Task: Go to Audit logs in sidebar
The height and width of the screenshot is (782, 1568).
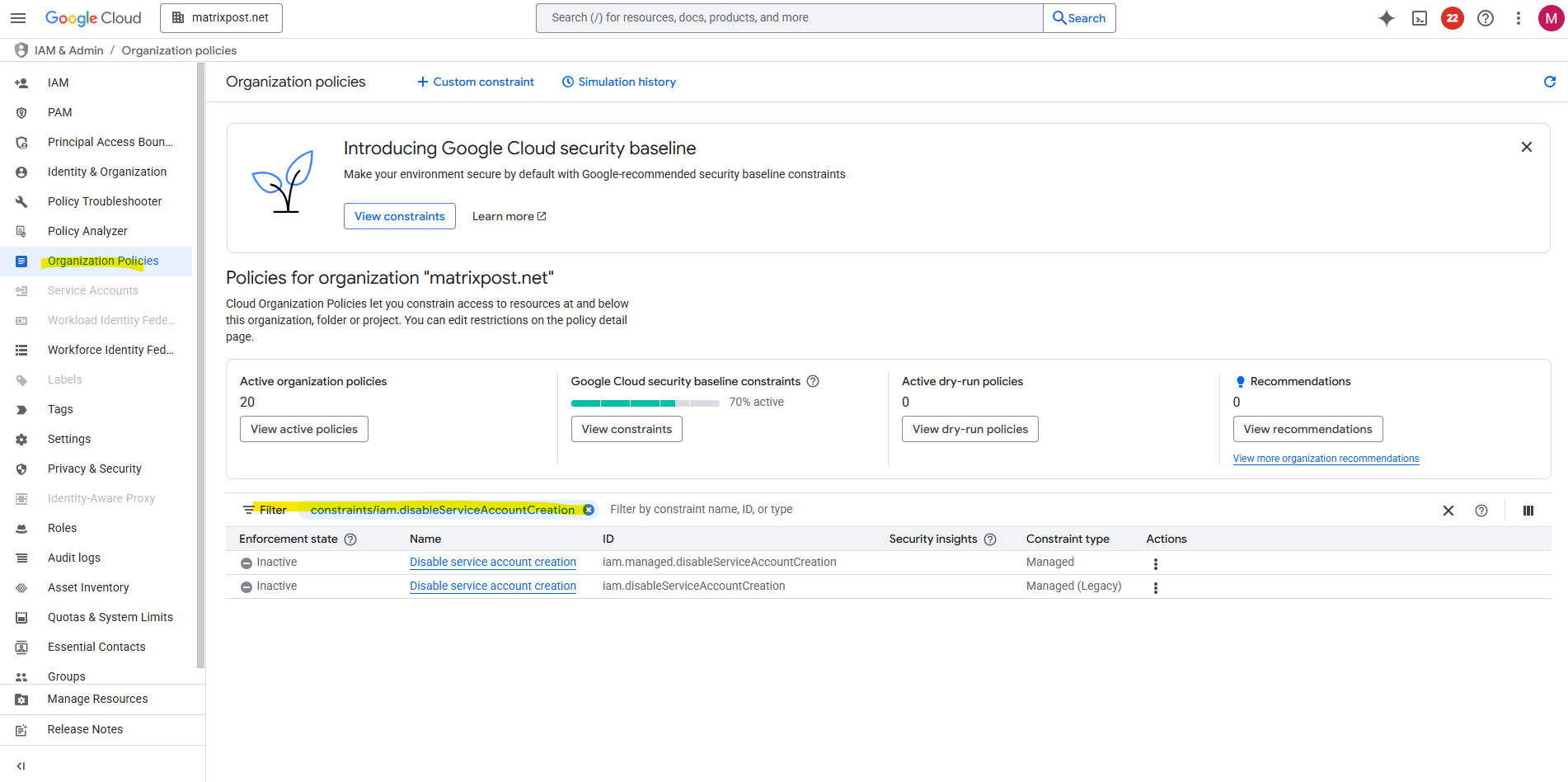Action: click(74, 558)
